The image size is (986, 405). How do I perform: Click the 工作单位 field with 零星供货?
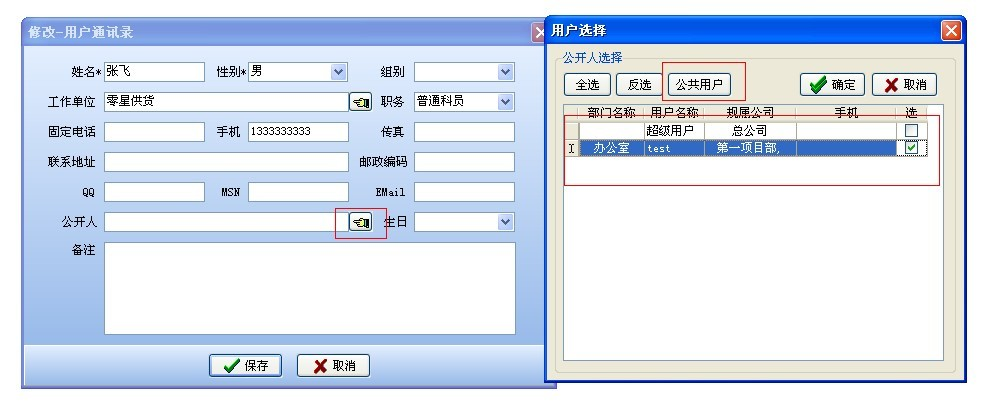(226, 102)
